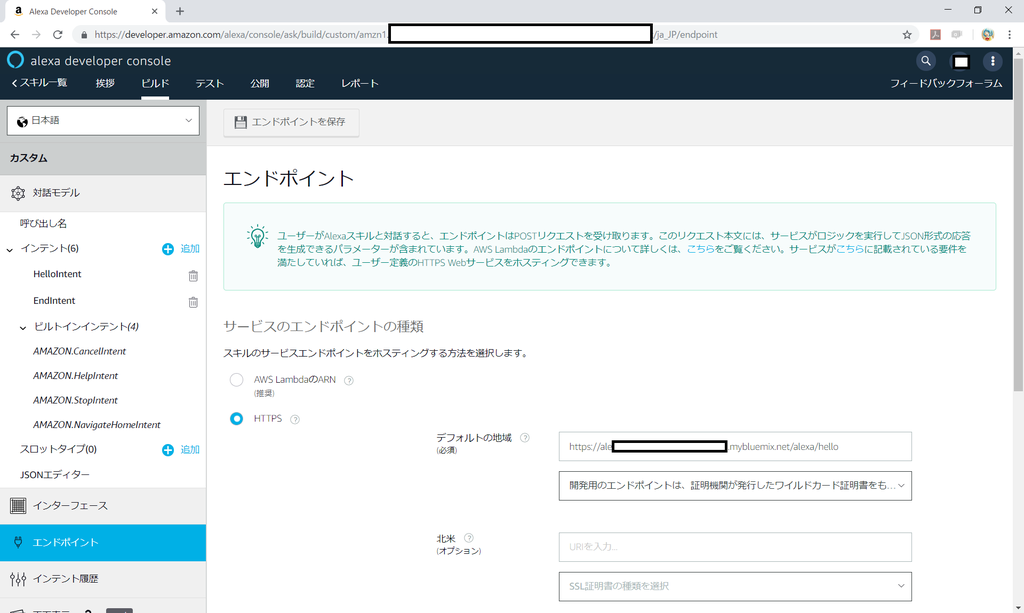Click the default region URI field
This screenshot has width=1024, height=613.
click(735, 447)
